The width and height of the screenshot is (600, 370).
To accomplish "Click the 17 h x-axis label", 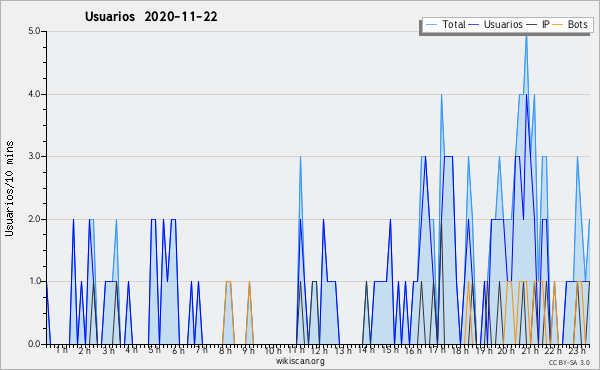I will [x=437, y=350].
